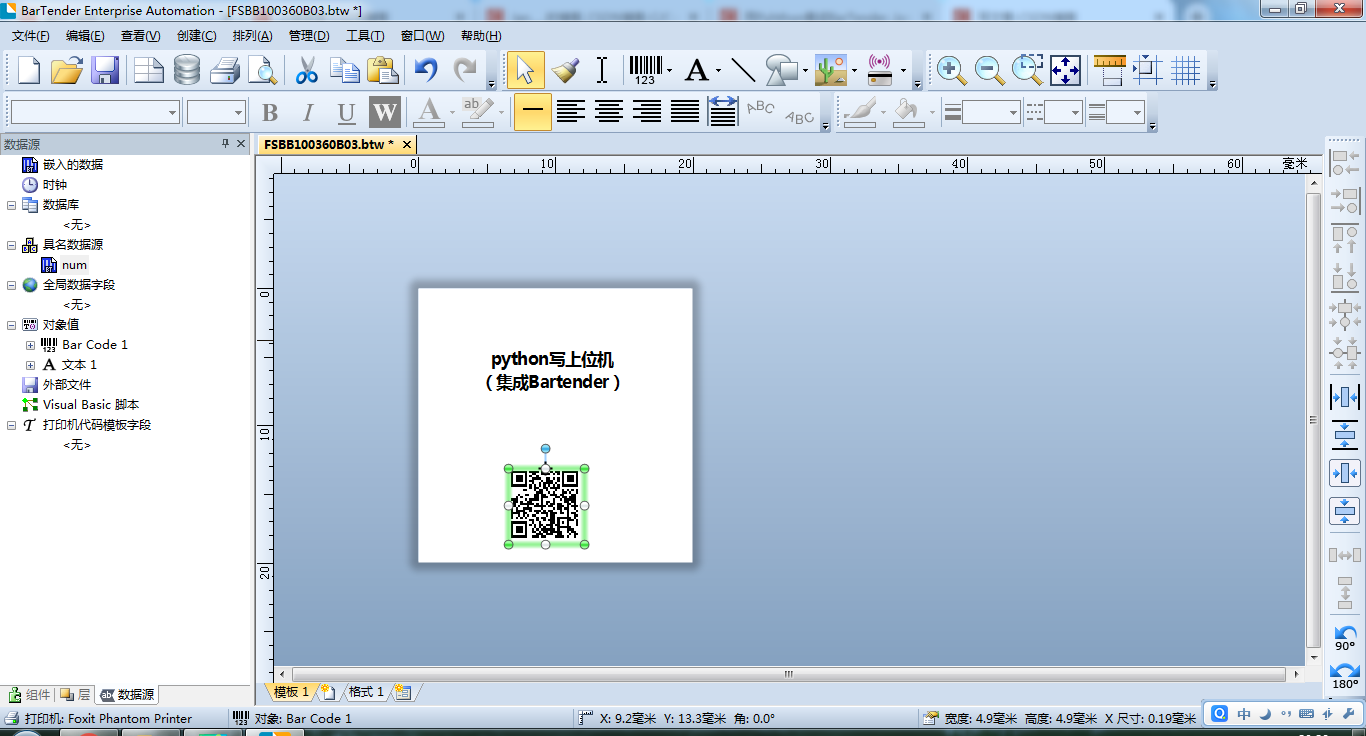
Task: Align text left
Action: (571, 112)
